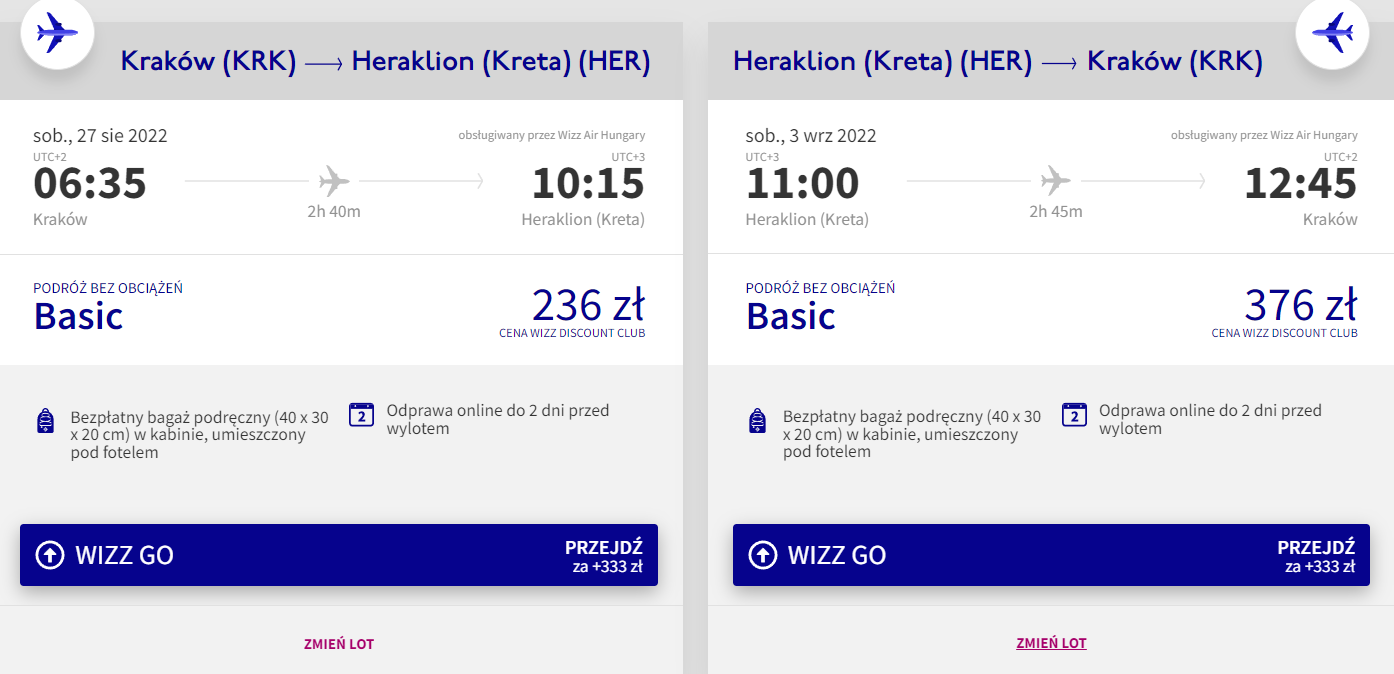The height and width of the screenshot is (674, 1394).
Task: Click the backpack icon on the Kraków flight
Action: coord(45,421)
